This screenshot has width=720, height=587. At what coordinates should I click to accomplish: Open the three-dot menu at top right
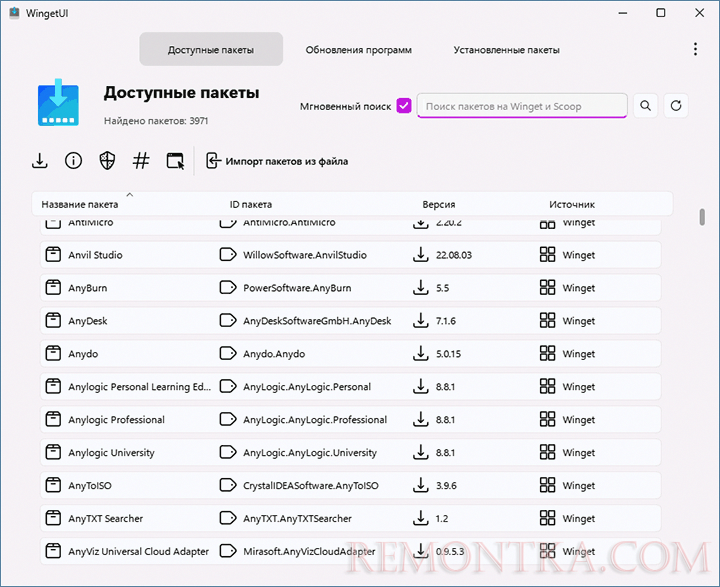696,49
